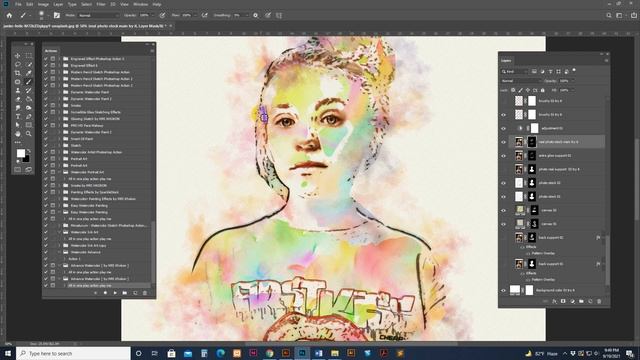Filter layers by type layers icon
Viewport: 640px width, 360px height.
550,71
